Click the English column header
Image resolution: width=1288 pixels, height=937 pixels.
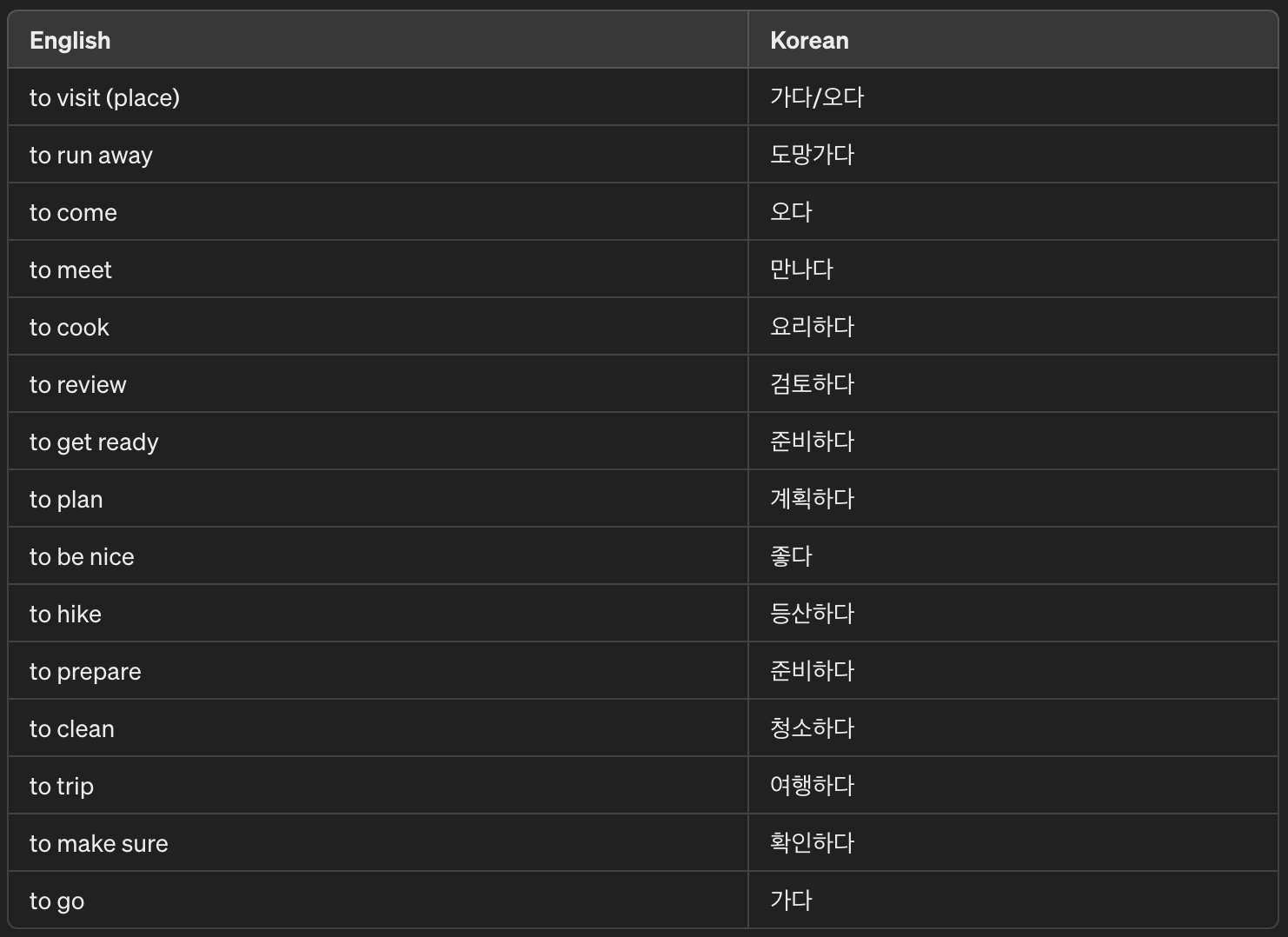[x=70, y=41]
